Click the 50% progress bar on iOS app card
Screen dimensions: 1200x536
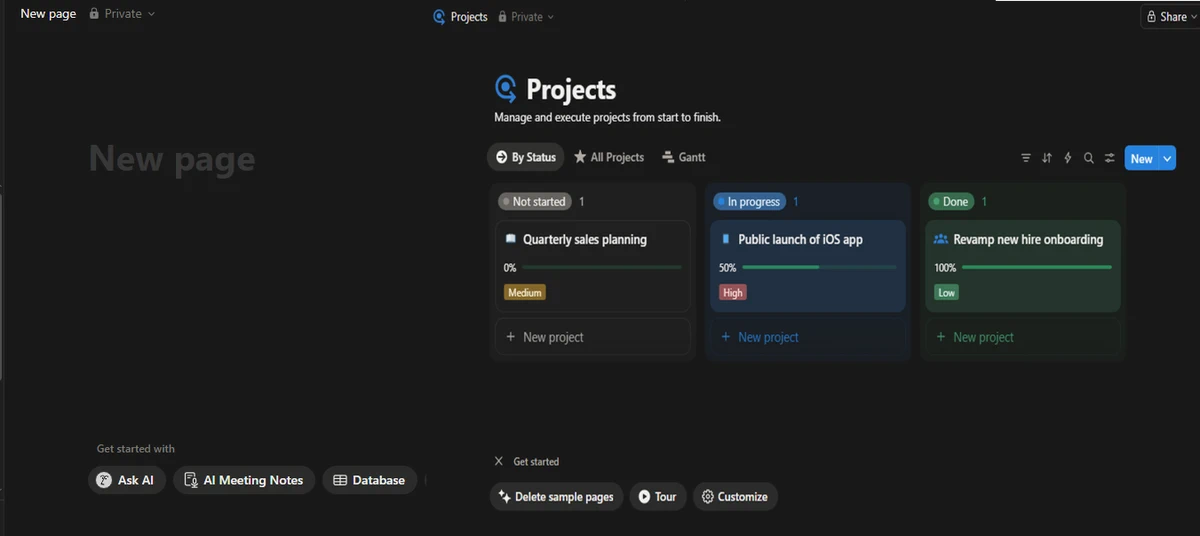click(818, 267)
